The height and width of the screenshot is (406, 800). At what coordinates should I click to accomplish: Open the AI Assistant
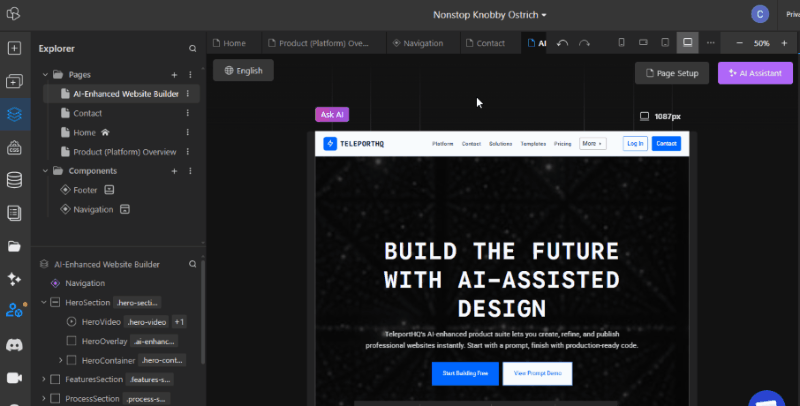coord(755,73)
